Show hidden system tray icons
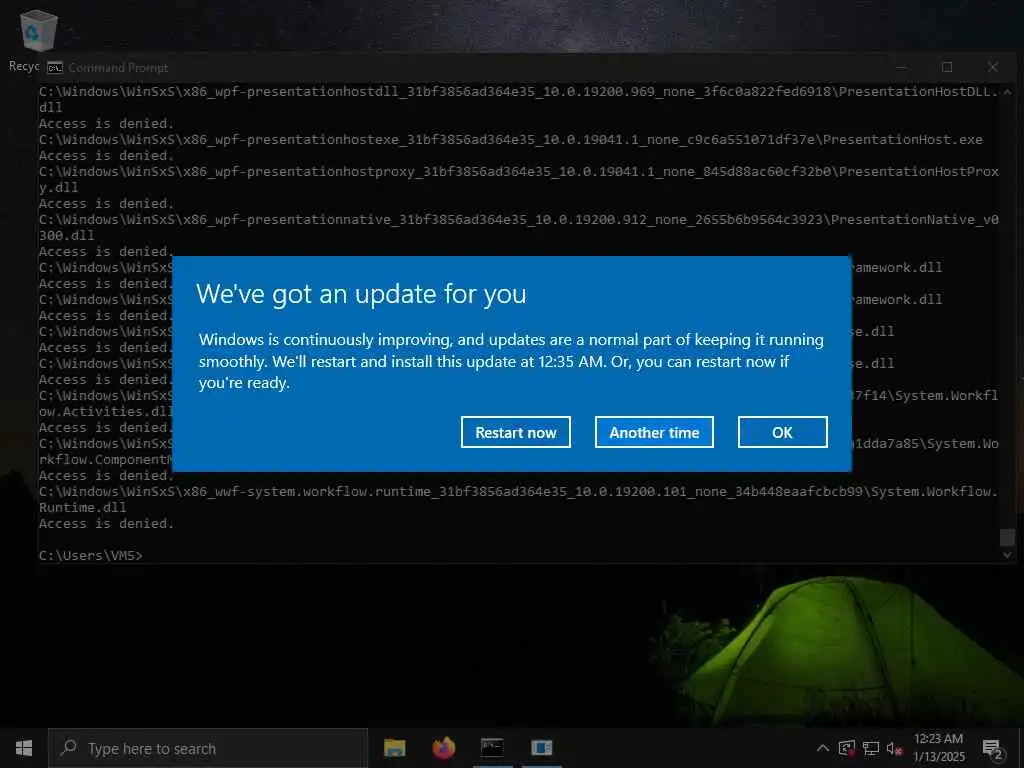The height and width of the screenshot is (768, 1024). pos(823,748)
